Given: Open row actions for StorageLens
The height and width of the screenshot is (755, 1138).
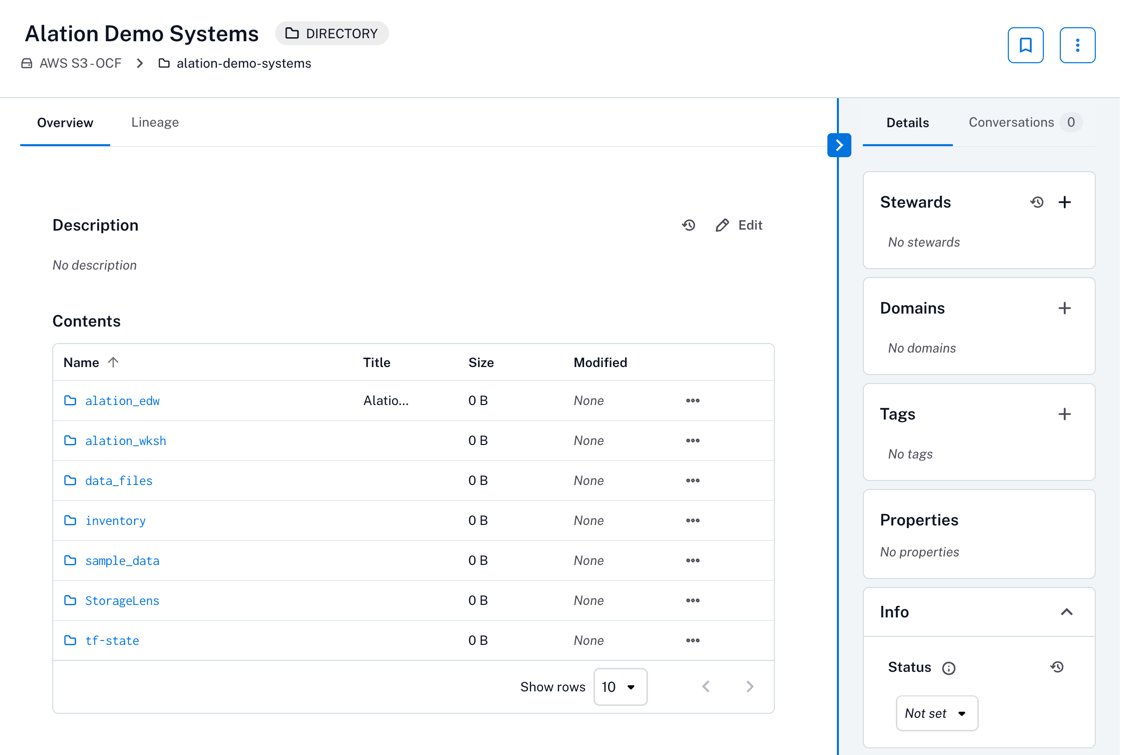Looking at the screenshot, I should pyautogui.click(x=692, y=600).
